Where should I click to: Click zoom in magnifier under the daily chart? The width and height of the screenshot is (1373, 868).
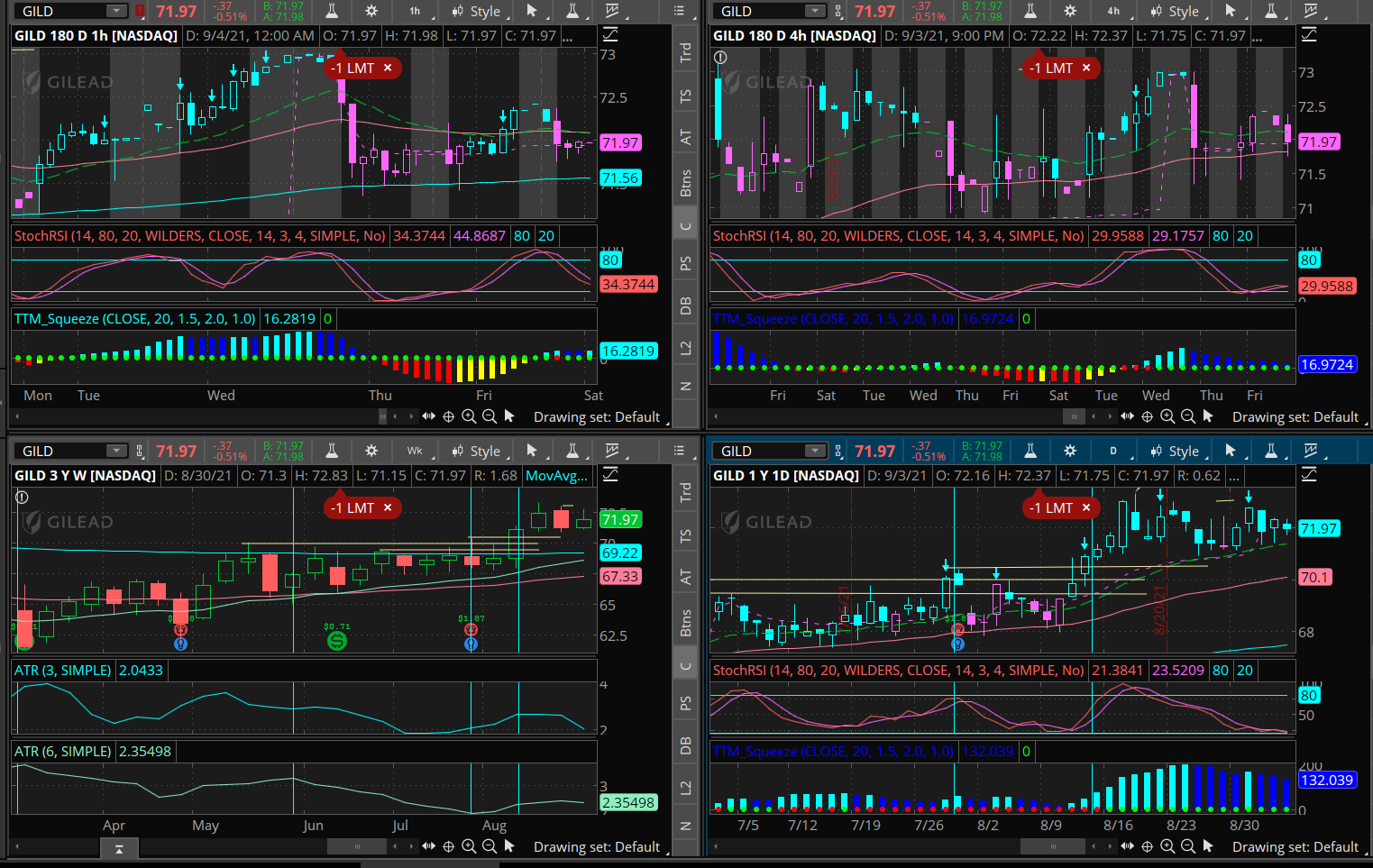point(1167,846)
